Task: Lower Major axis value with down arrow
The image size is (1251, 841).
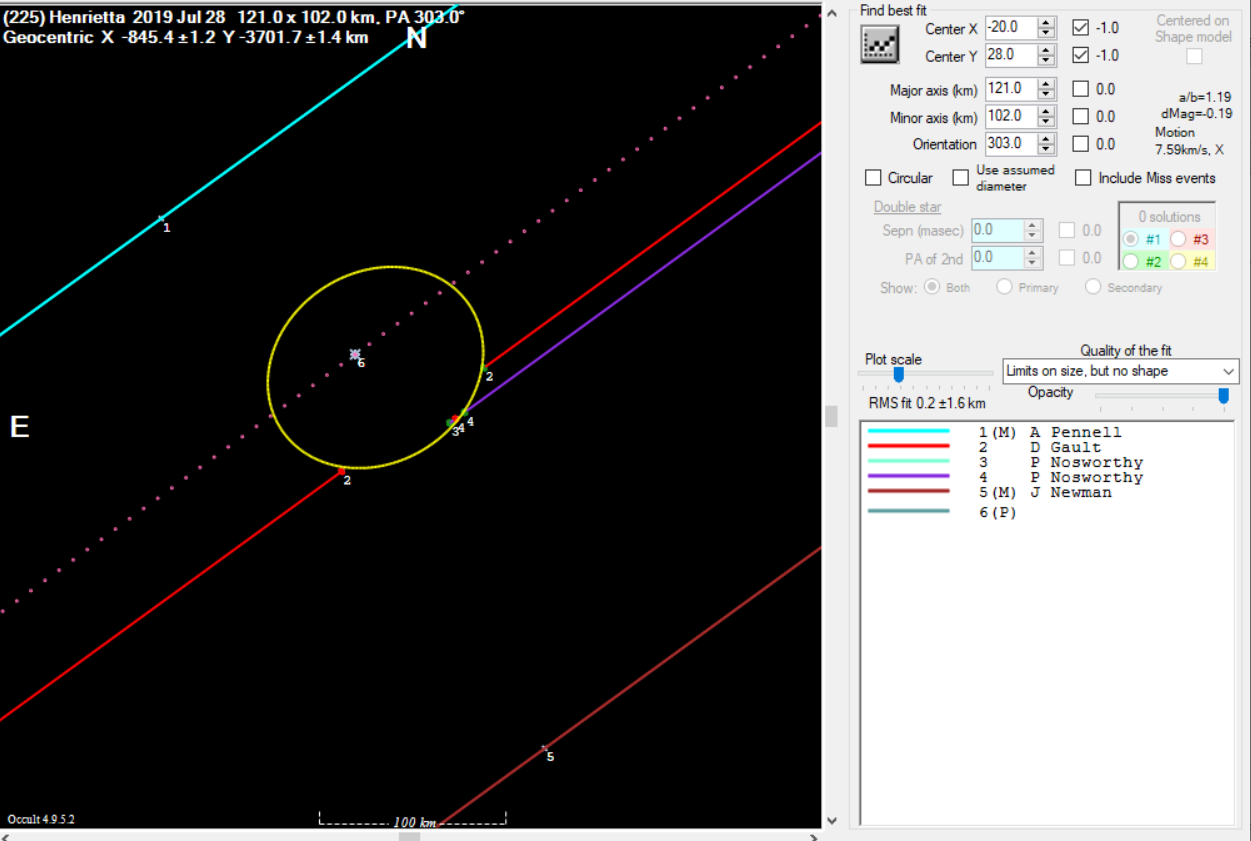Action: point(1047,94)
